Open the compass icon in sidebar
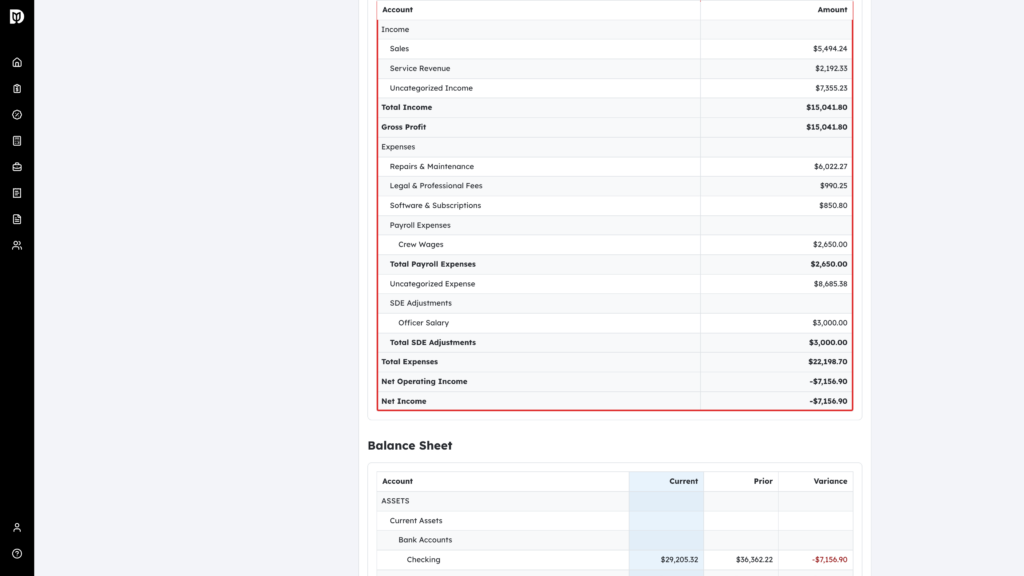 pos(17,115)
